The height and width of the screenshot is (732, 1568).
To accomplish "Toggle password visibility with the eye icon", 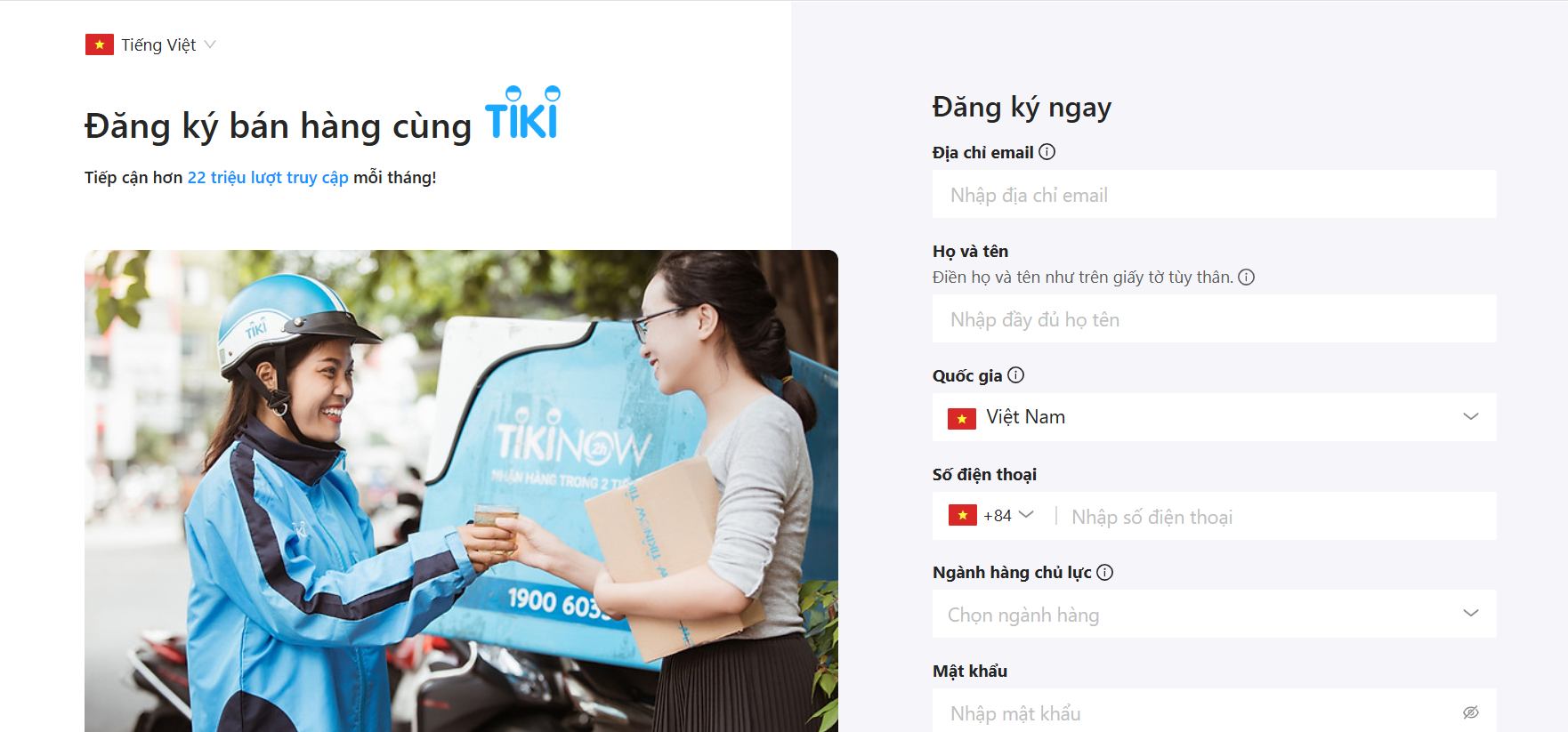I will coord(1471,712).
